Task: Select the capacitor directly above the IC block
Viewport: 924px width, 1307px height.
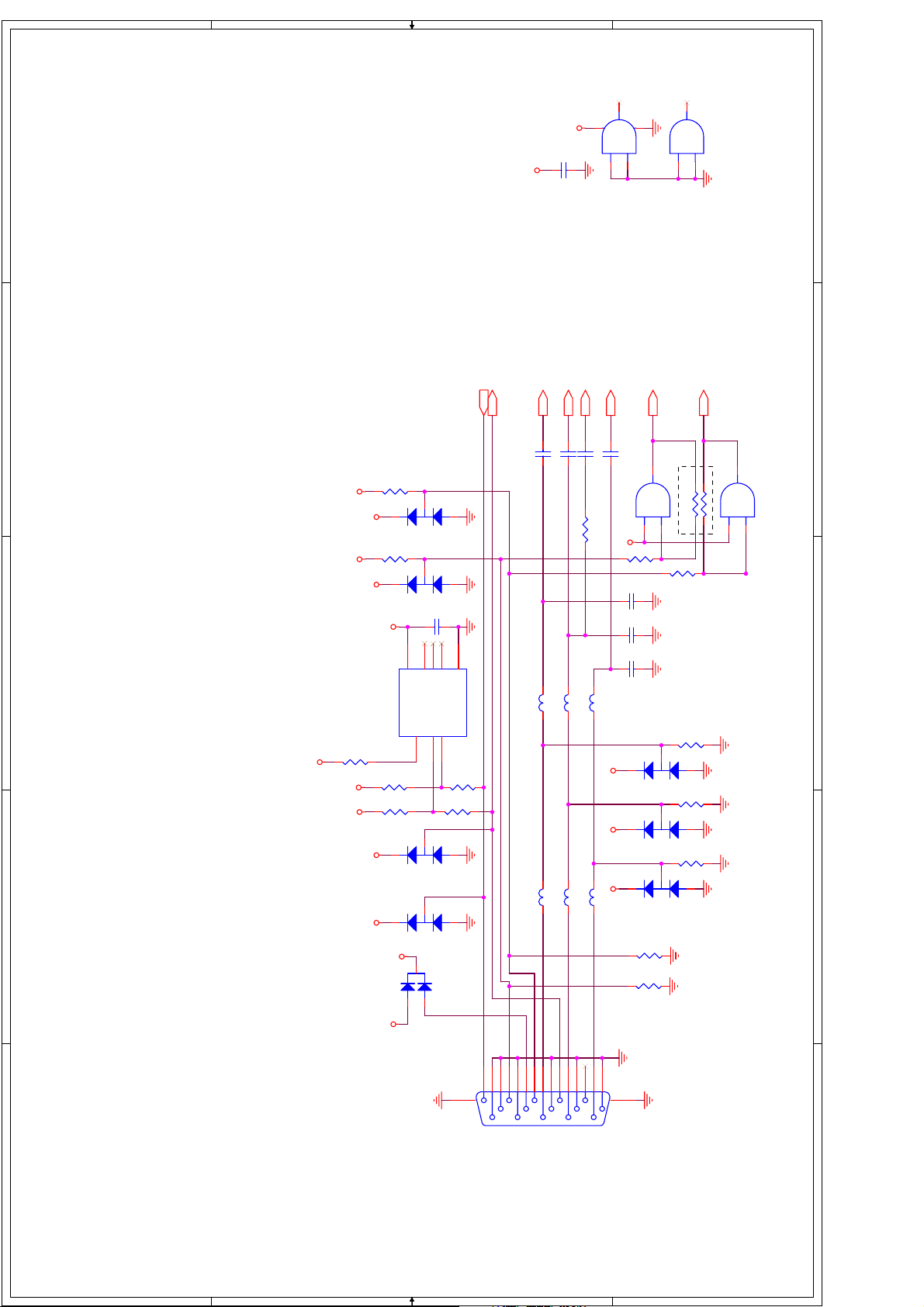Action: click(437, 626)
